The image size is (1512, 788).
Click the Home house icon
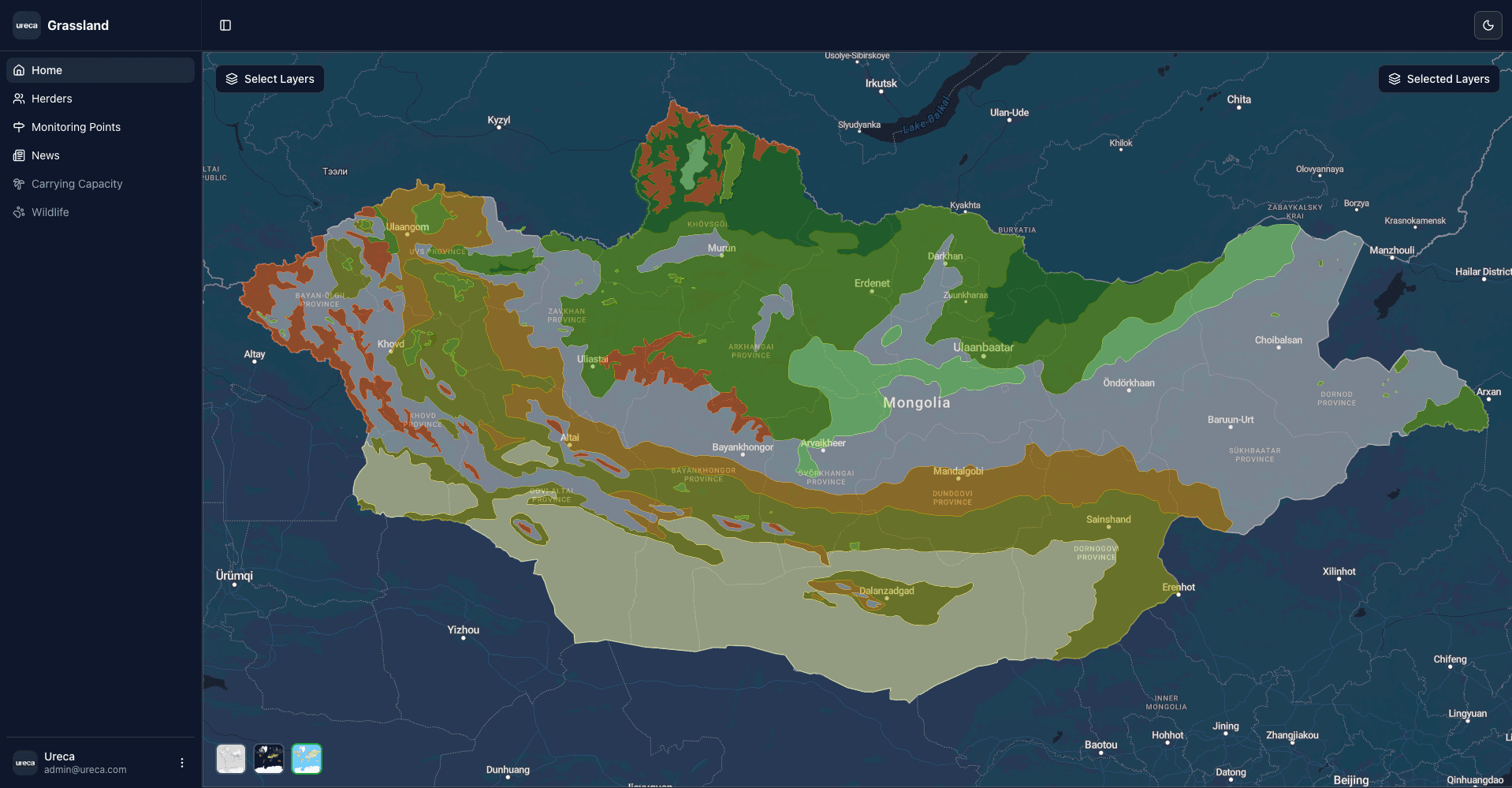(x=19, y=70)
